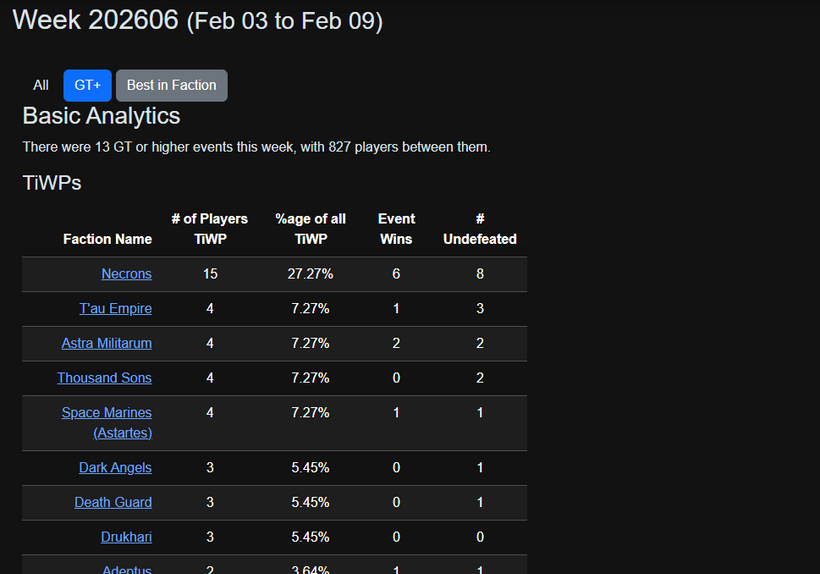
Task: Click the Death Guard link
Action: click(x=113, y=502)
